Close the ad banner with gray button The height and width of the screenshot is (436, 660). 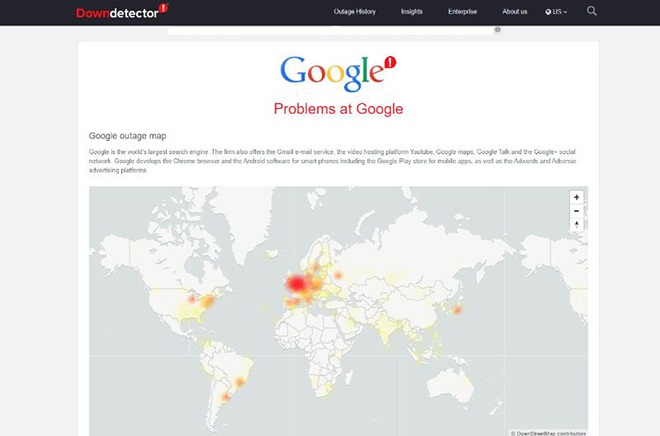click(x=498, y=29)
